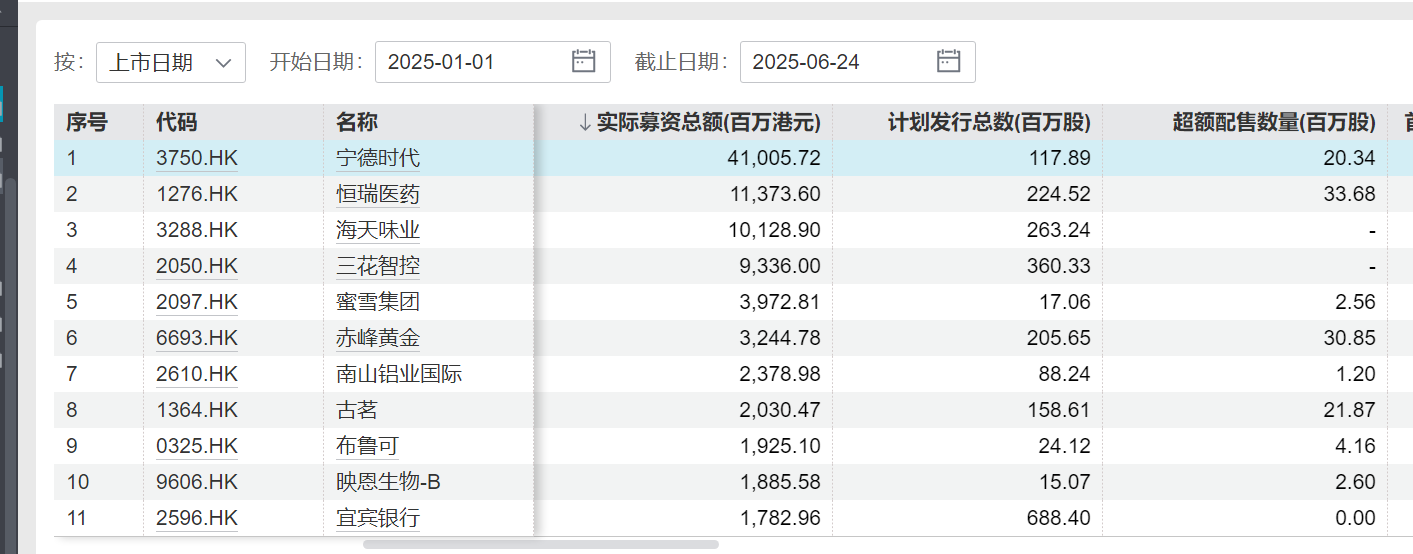Screen dimensions: 1413x554
Task: Open the 布鲁可 name link
Action: (x=368, y=446)
